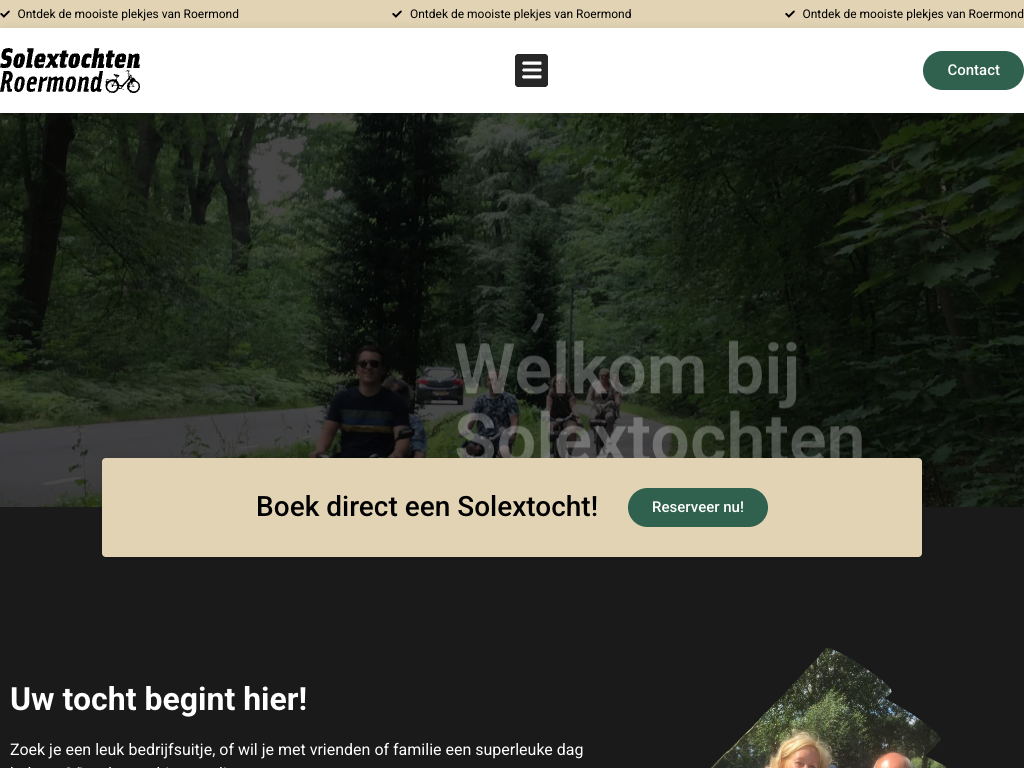Viewport: 1024px width, 768px height.
Task: Click the 'Welkom bij Solextochten' hero heading
Action: point(659,399)
